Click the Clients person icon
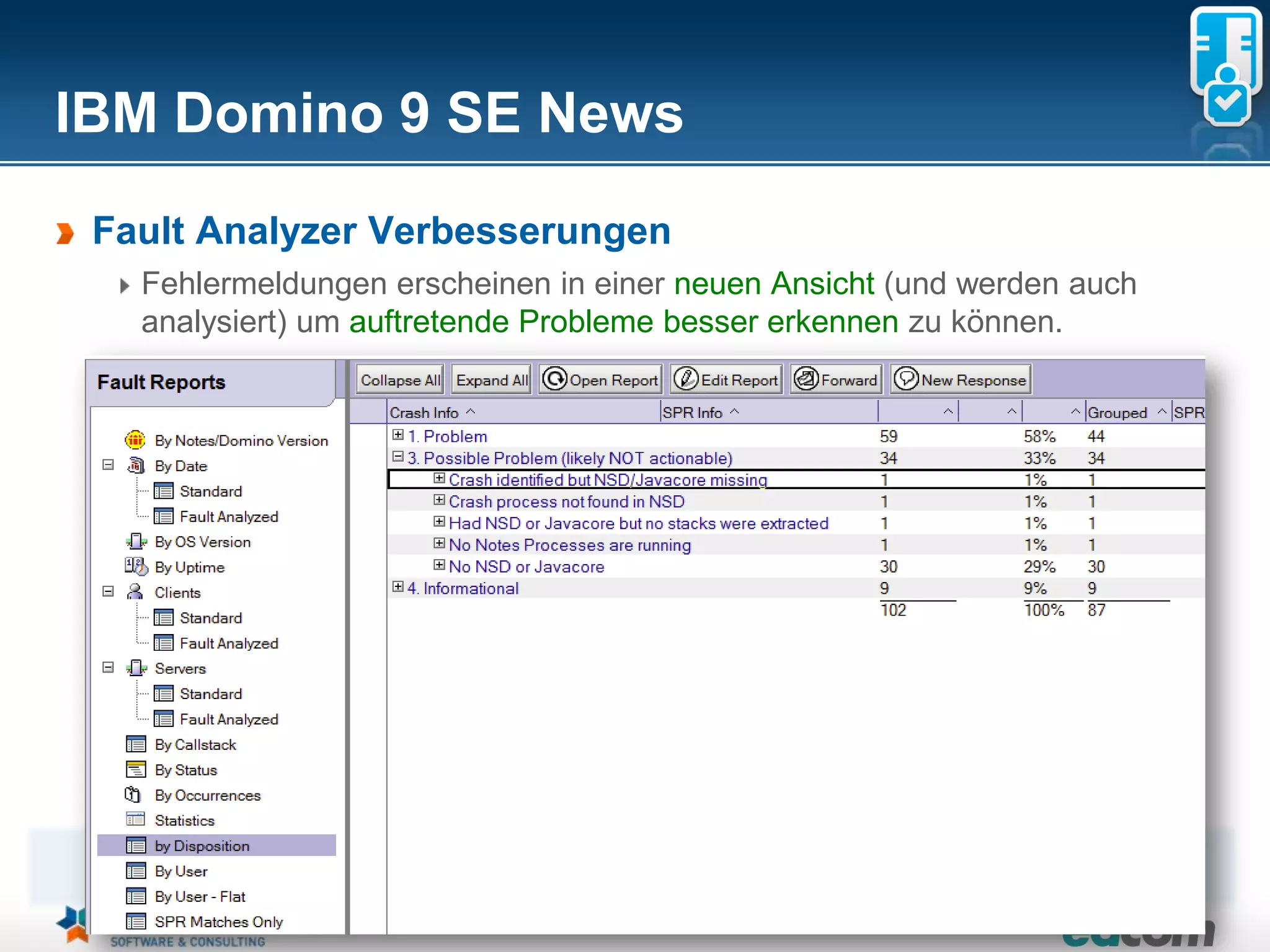Screen dimensions: 1270x952 pyautogui.click(x=135, y=592)
